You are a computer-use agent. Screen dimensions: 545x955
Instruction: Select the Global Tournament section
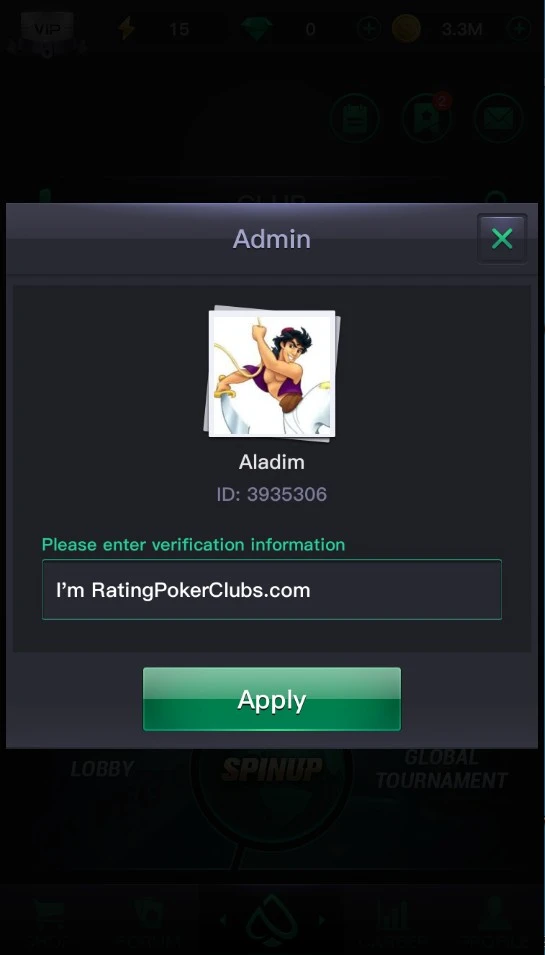[x=441, y=769]
